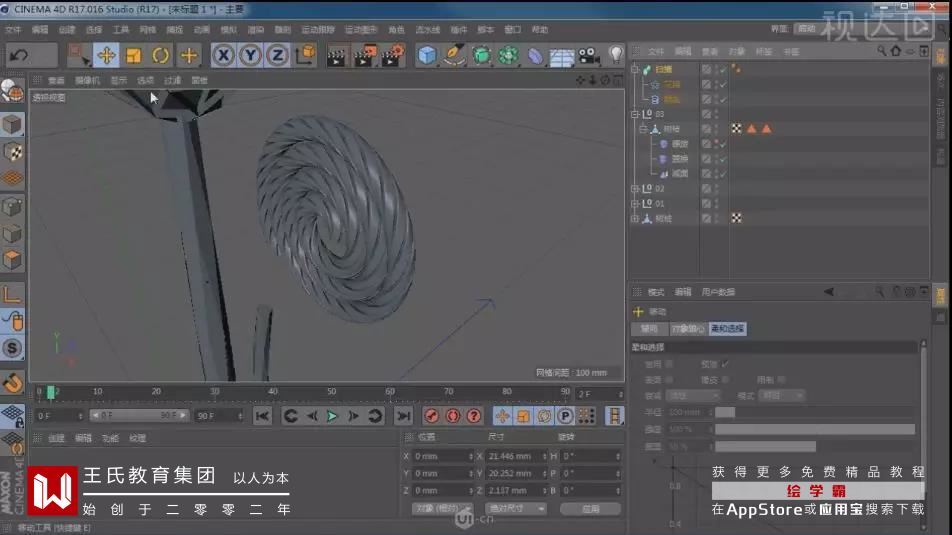This screenshot has width=952, height=535.
Task: Click the green array modeling icon
Action: (x=508, y=55)
